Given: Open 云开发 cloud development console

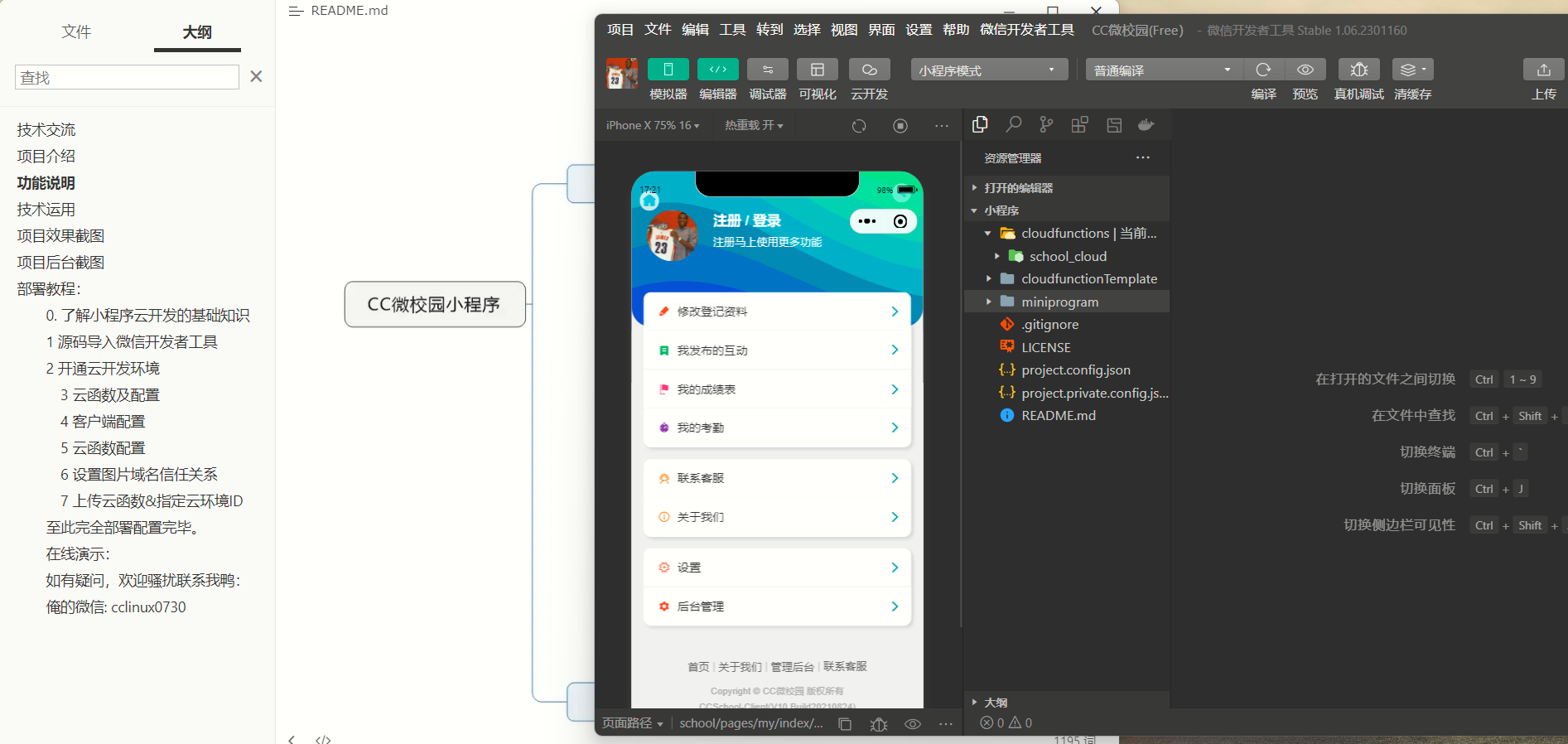Looking at the screenshot, I should click(869, 70).
